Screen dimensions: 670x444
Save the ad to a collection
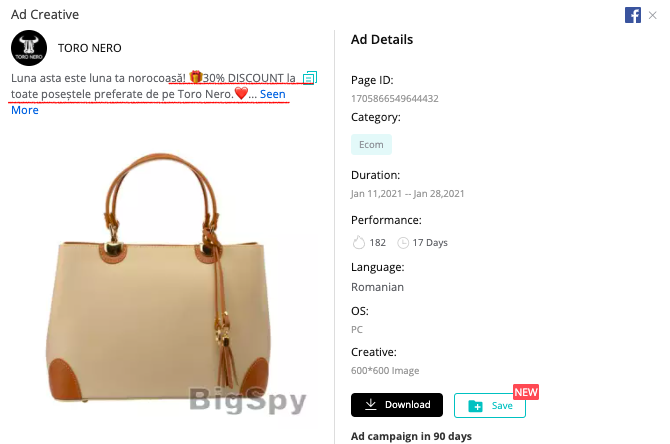pyautogui.click(x=490, y=406)
